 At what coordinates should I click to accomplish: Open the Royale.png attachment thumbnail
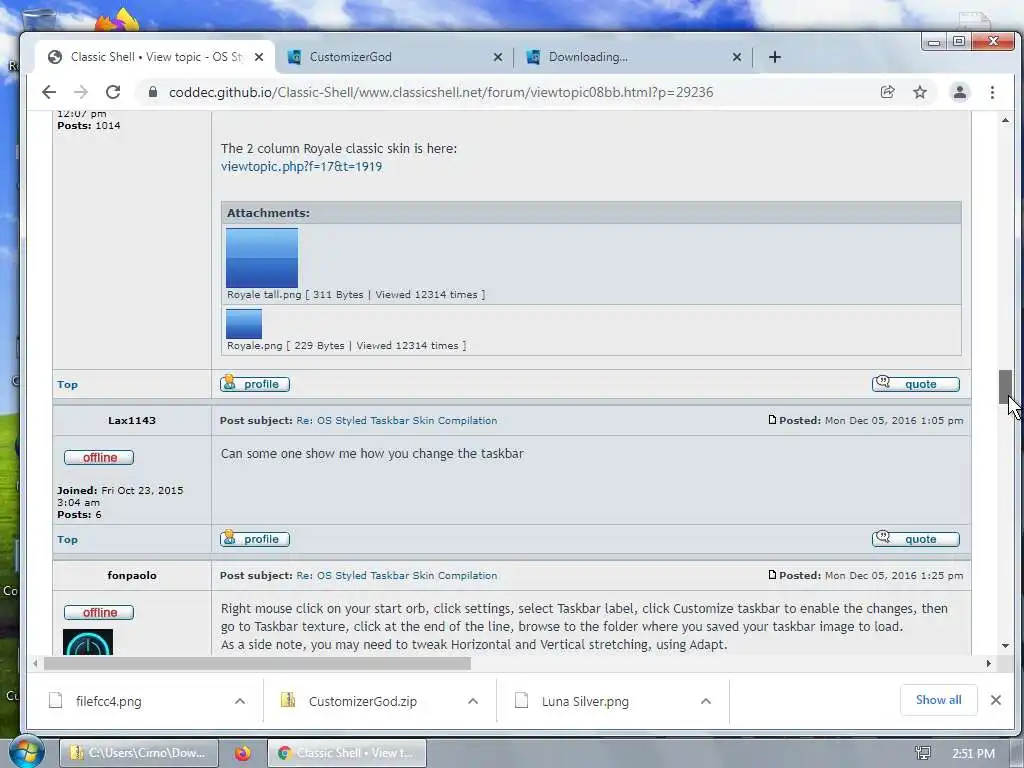click(x=244, y=324)
